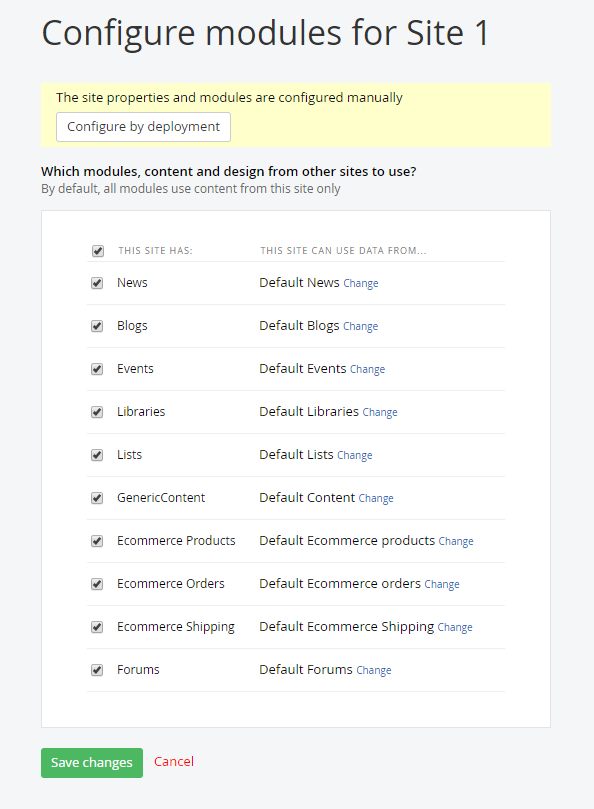
Task: Click the red Cancel link
Action: 174,762
